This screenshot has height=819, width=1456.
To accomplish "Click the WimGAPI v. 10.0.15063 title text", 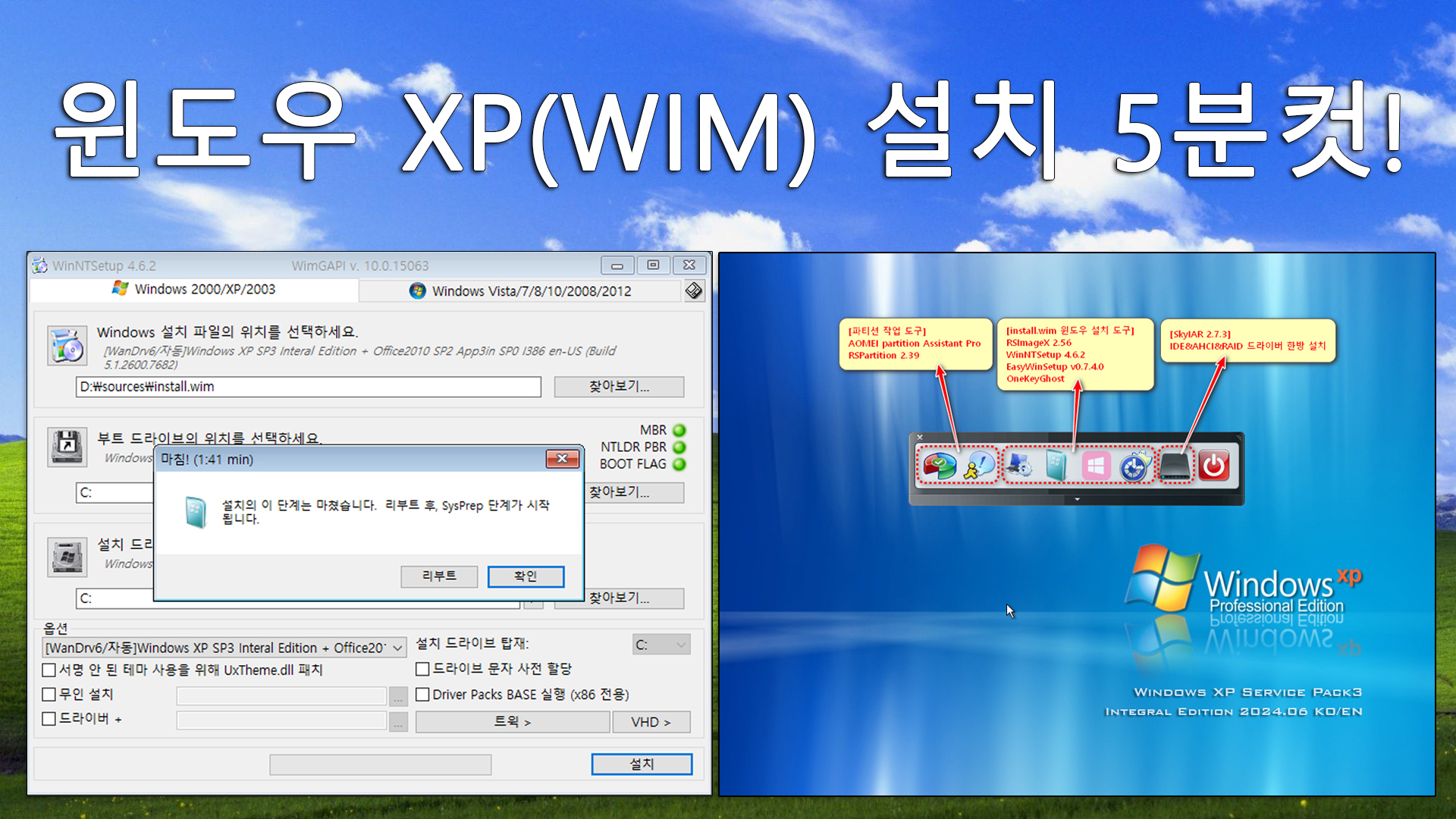I will coord(360,266).
